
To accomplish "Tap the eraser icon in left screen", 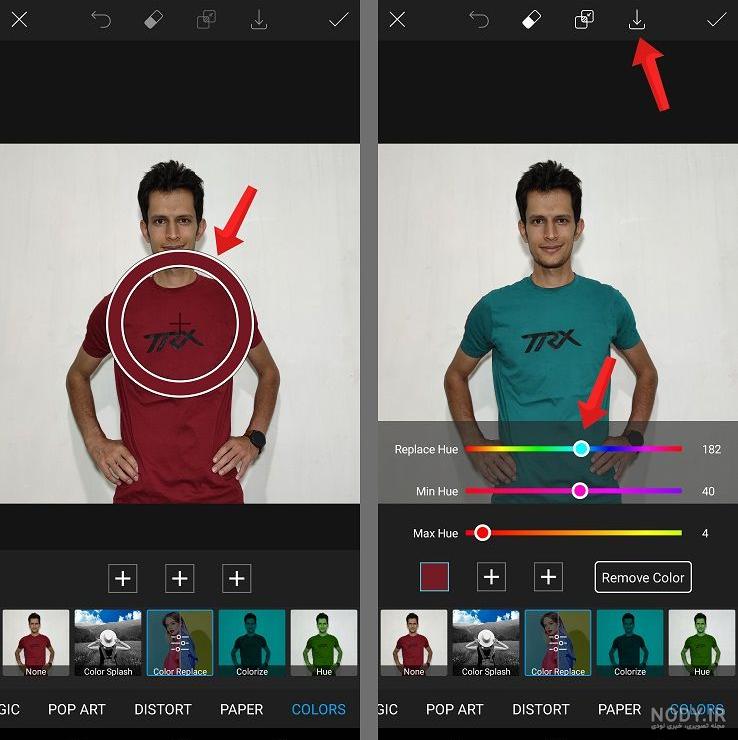I will coord(153,20).
